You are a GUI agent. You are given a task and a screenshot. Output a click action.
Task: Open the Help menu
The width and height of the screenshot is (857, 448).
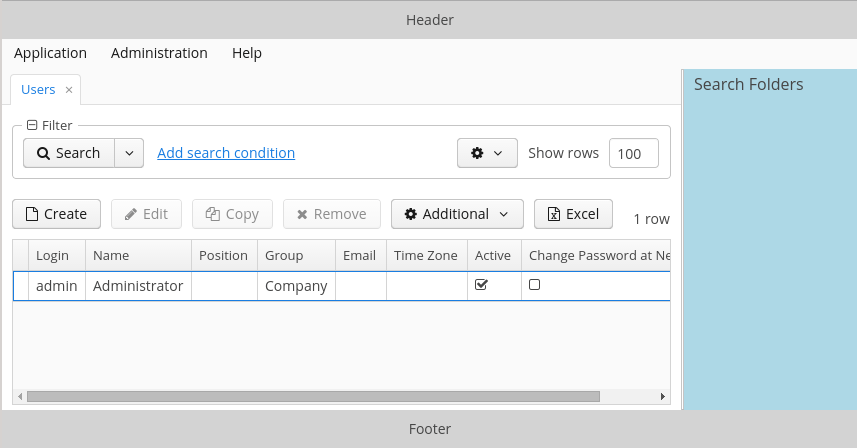246,53
